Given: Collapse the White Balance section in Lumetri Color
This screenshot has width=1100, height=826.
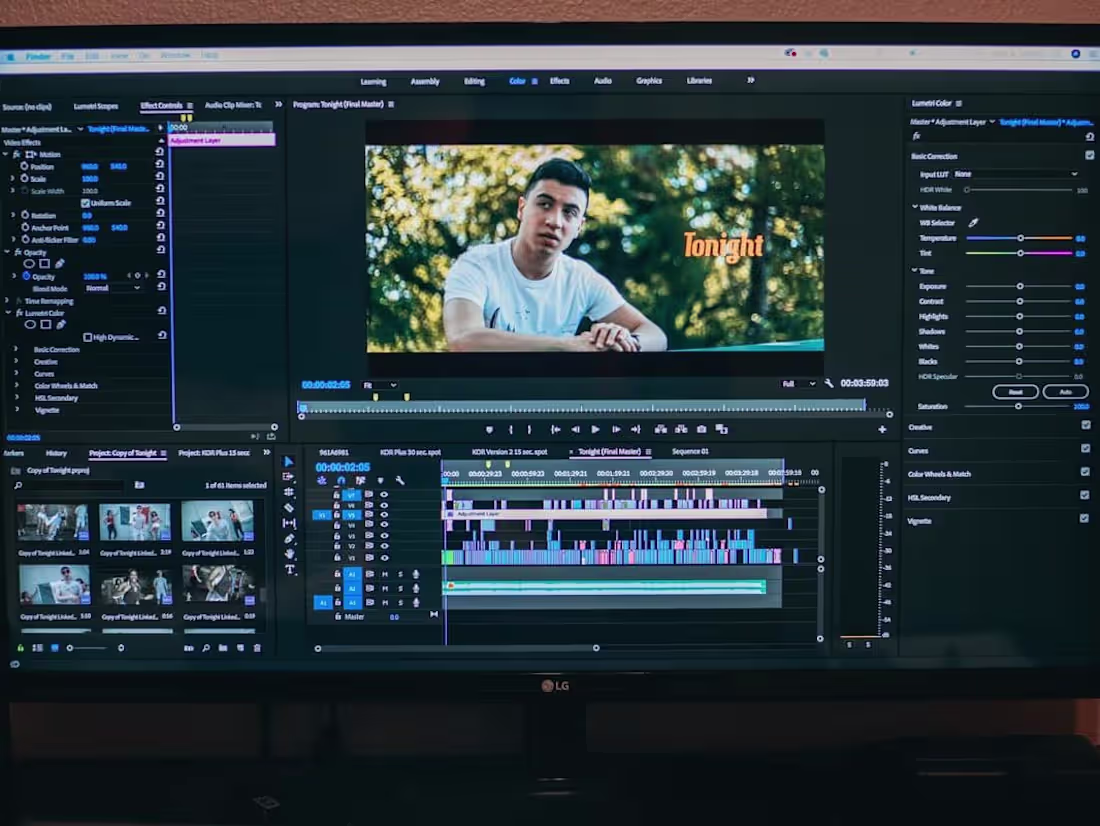Looking at the screenshot, I should 913,207.
